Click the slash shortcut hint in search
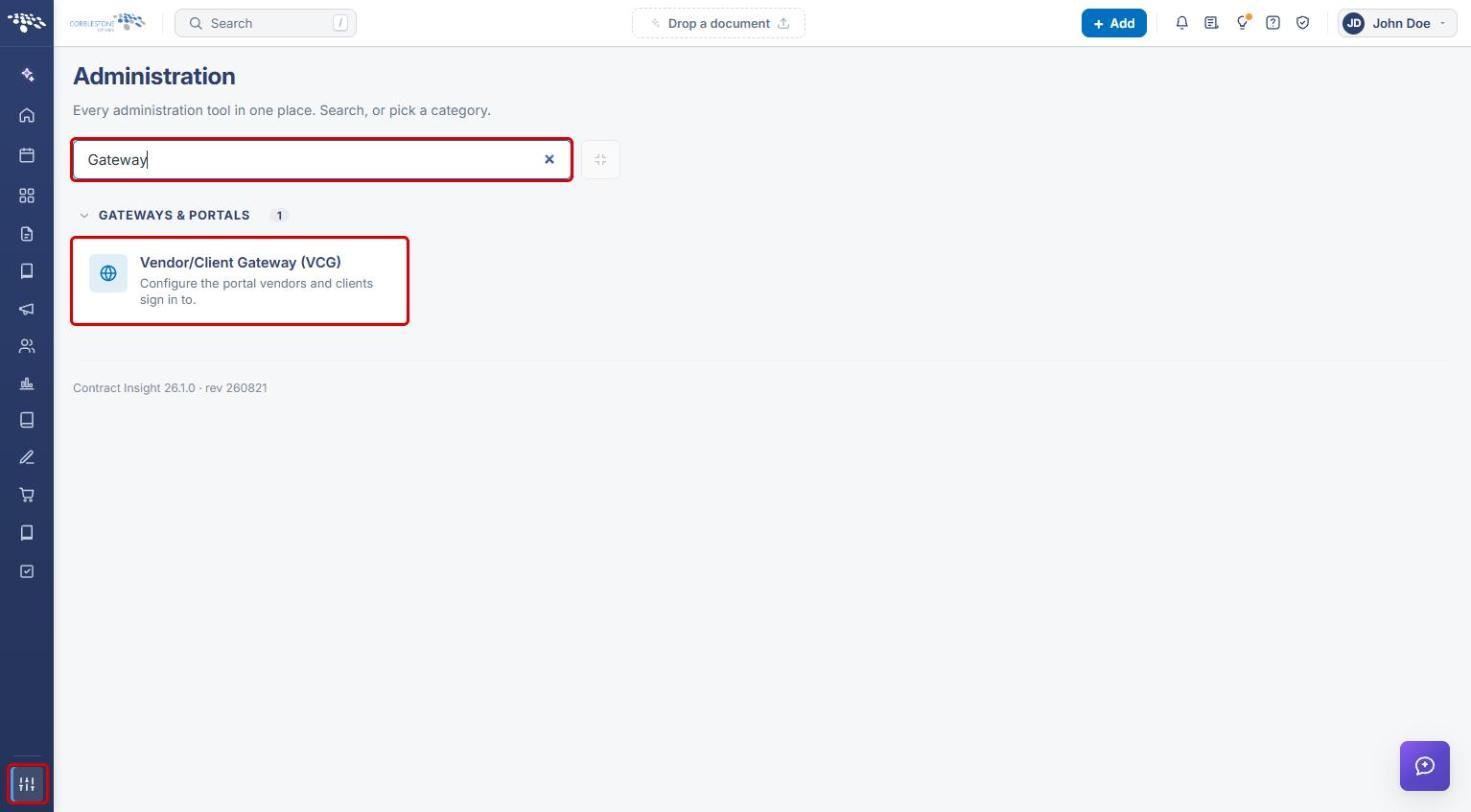The height and width of the screenshot is (812, 1471). point(340,23)
